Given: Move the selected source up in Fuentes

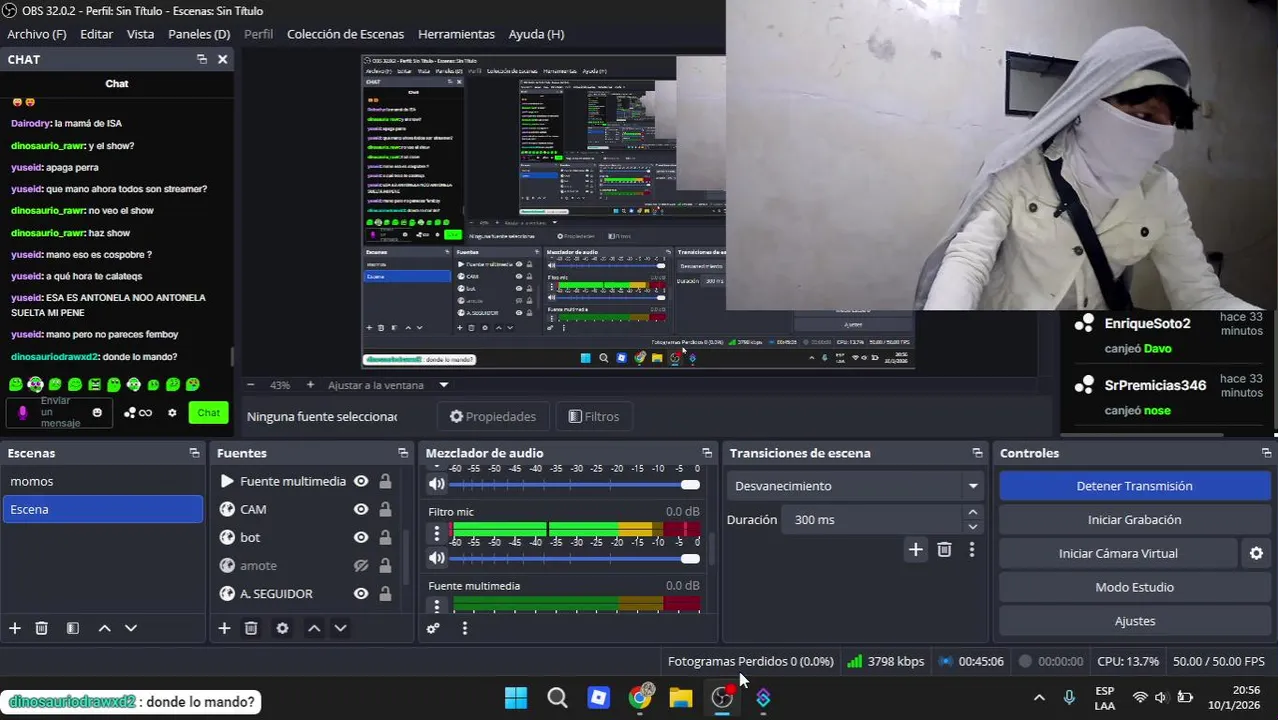Looking at the screenshot, I should [314, 628].
